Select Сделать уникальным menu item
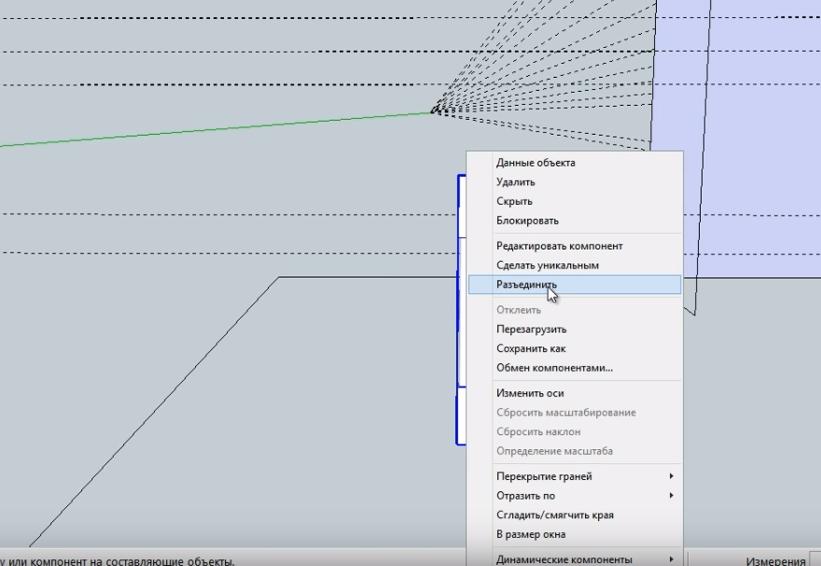This screenshot has height=566, width=821. (x=547, y=265)
